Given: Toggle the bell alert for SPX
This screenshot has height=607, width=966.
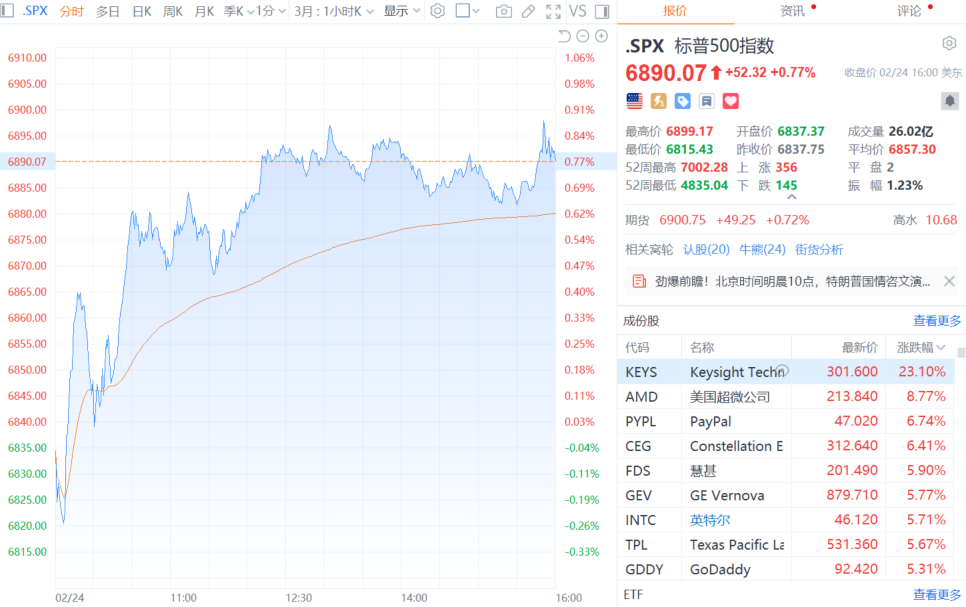Looking at the screenshot, I should pos(949,101).
